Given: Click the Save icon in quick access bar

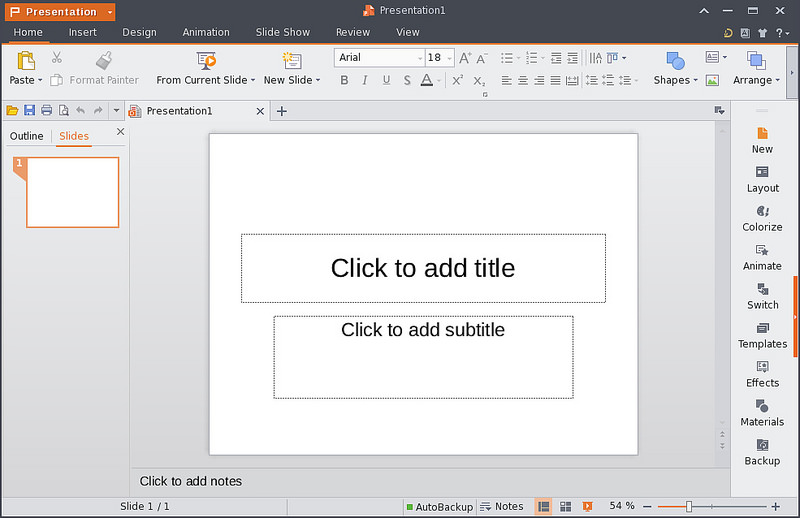Looking at the screenshot, I should click(x=29, y=110).
